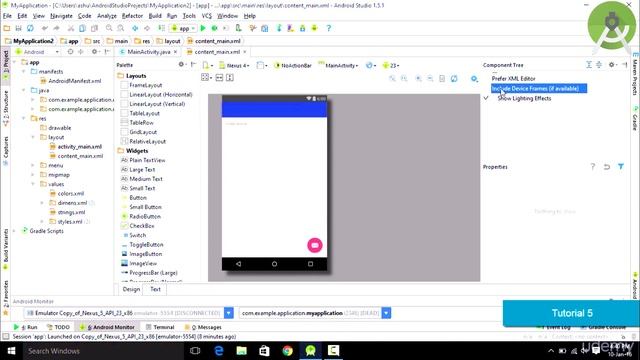Collapse the manifests folder
640x360 pixels.
[x=24, y=71]
